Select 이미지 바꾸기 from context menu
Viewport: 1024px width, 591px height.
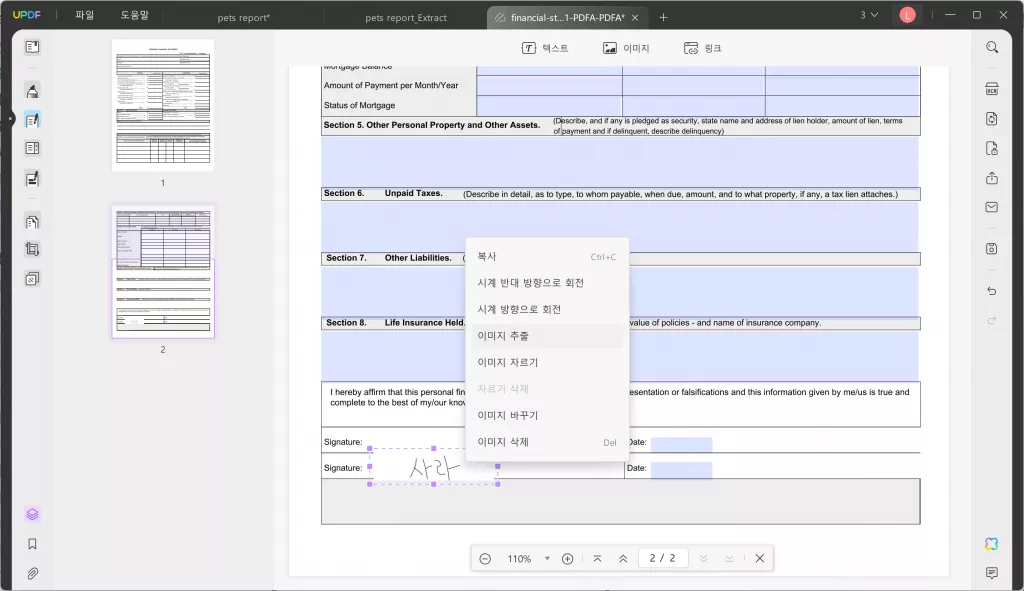(x=547, y=415)
